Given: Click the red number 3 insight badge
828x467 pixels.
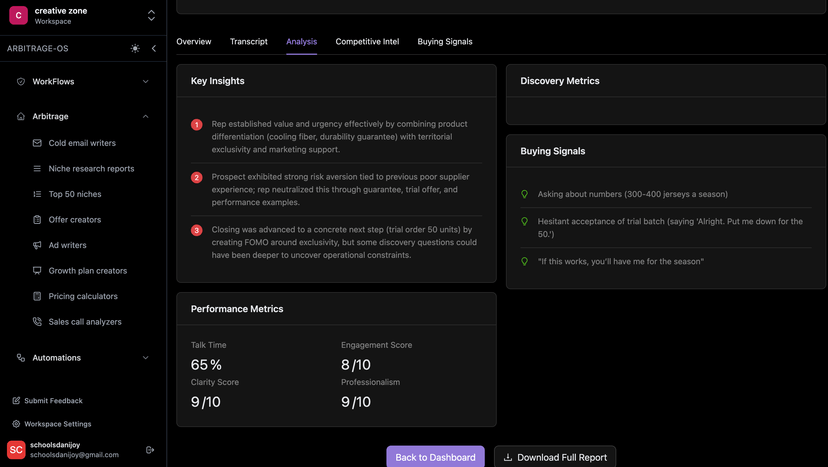Looking at the screenshot, I should pyautogui.click(x=196, y=230).
